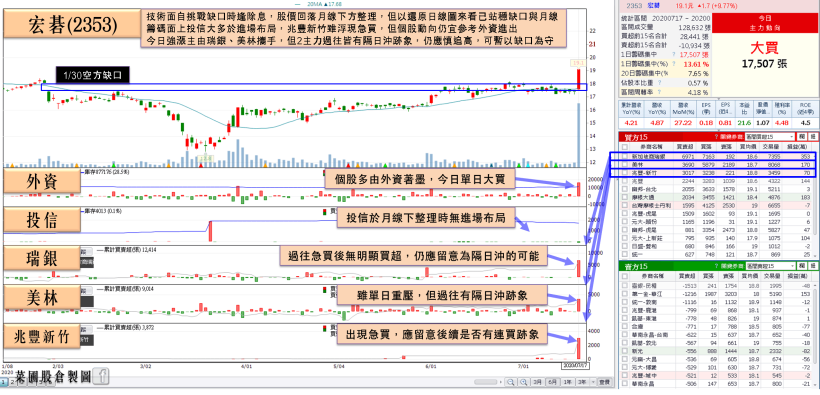The height and width of the screenshot is (395, 820).
Task: Click the last small button in 買方15 header
Action: (813, 137)
